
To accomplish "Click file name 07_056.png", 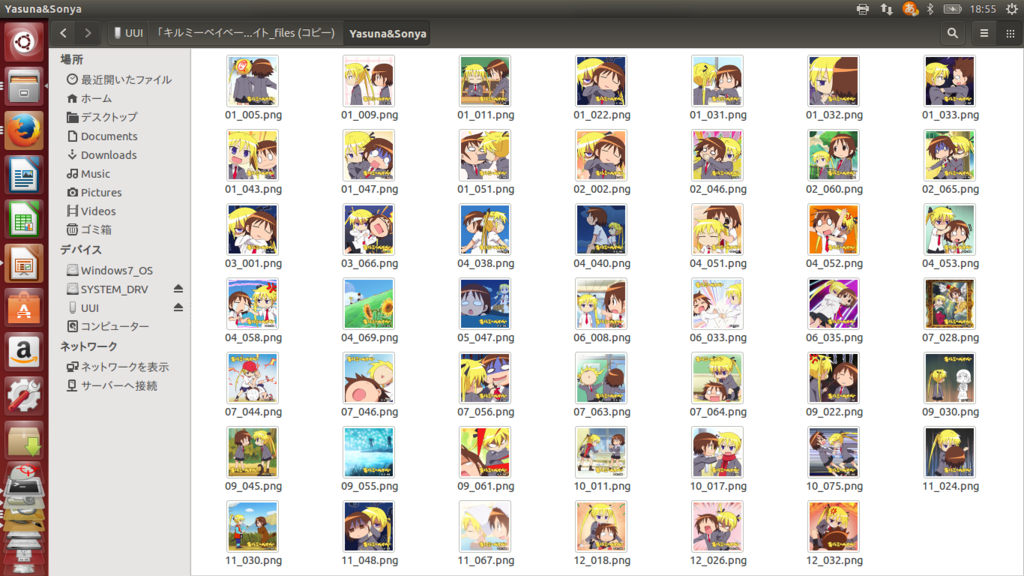I will (x=485, y=412).
